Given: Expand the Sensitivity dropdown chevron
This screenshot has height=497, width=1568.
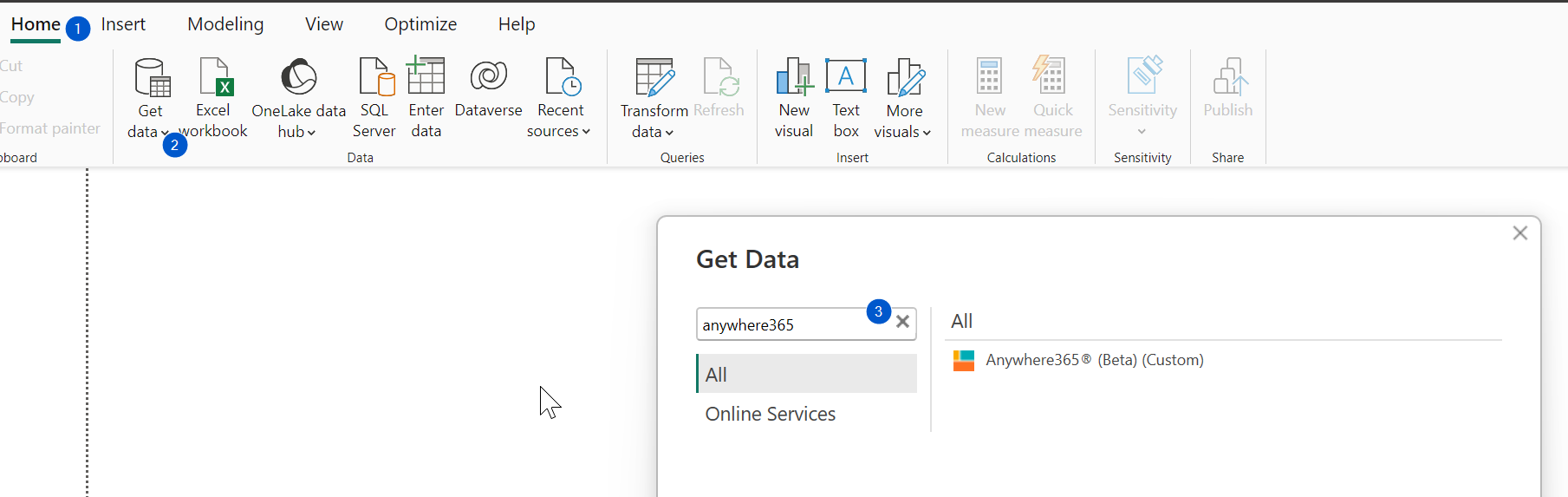Looking at the screenshot, I should pyautogui.click(x=1142, y=132).
